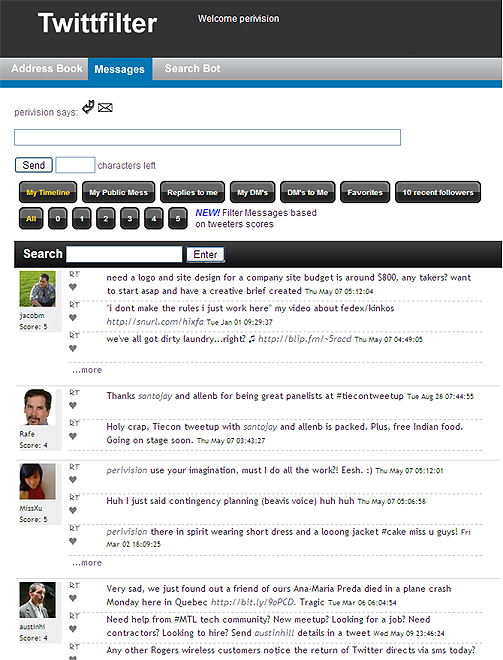Favorite austinhi's MTL tech community tweet
Screen dimensions: 503x660
click(x=73, y=629)
